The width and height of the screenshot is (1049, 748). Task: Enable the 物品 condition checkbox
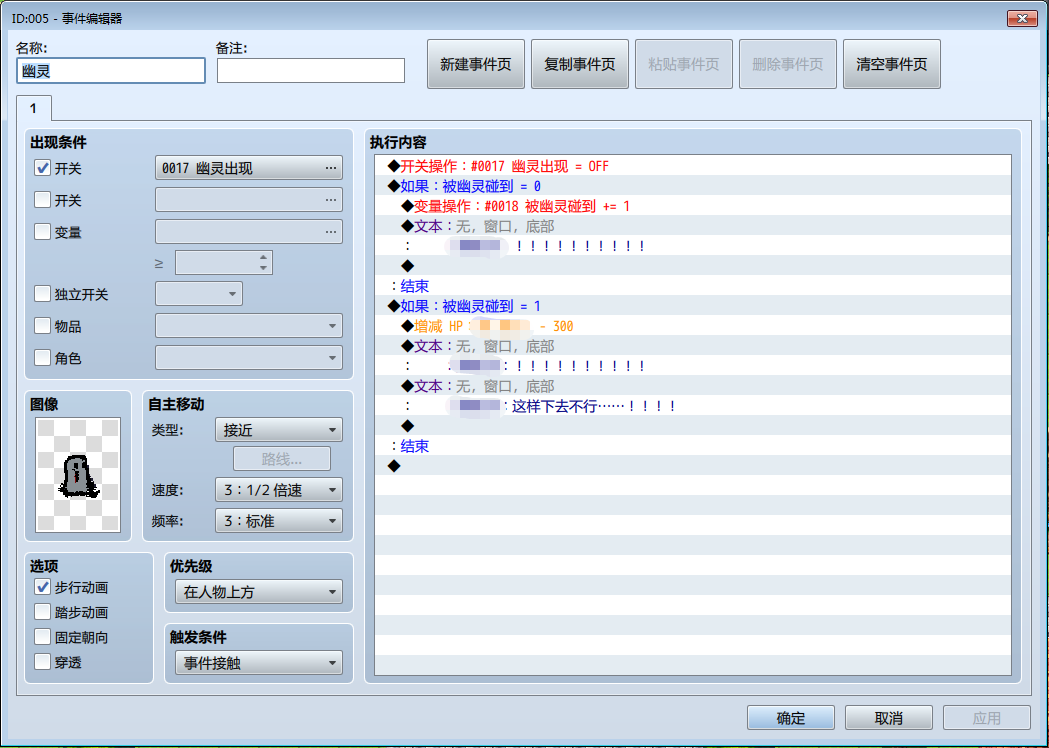click(42, 326)
